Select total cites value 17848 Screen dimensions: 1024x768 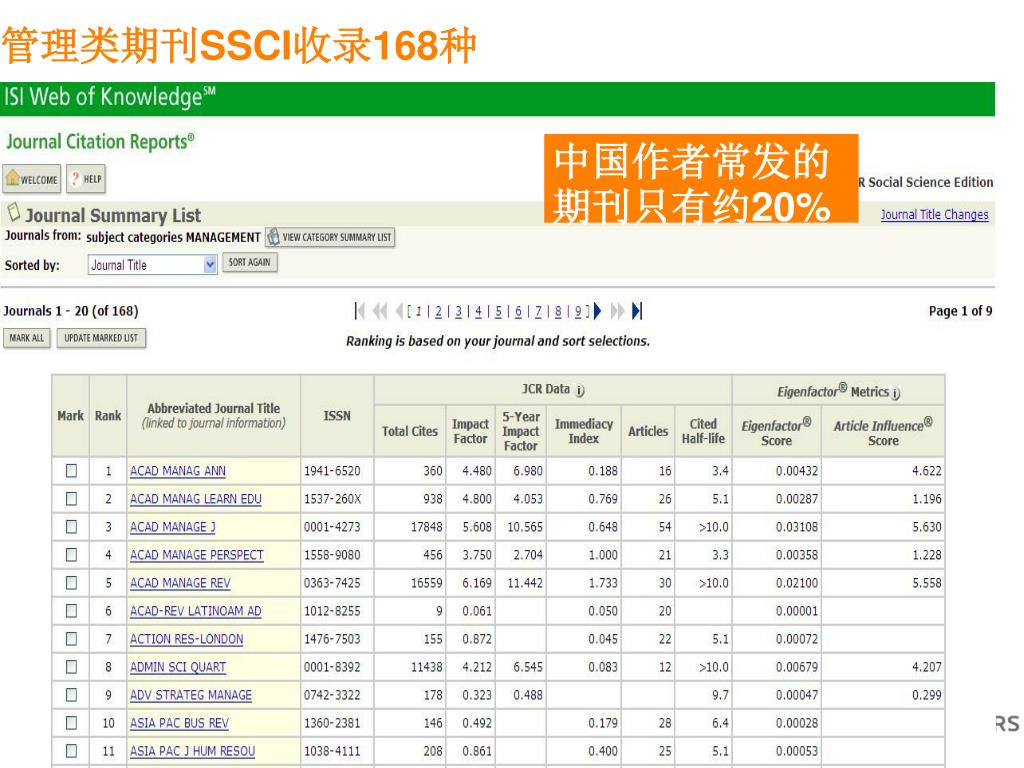point(426,527)
